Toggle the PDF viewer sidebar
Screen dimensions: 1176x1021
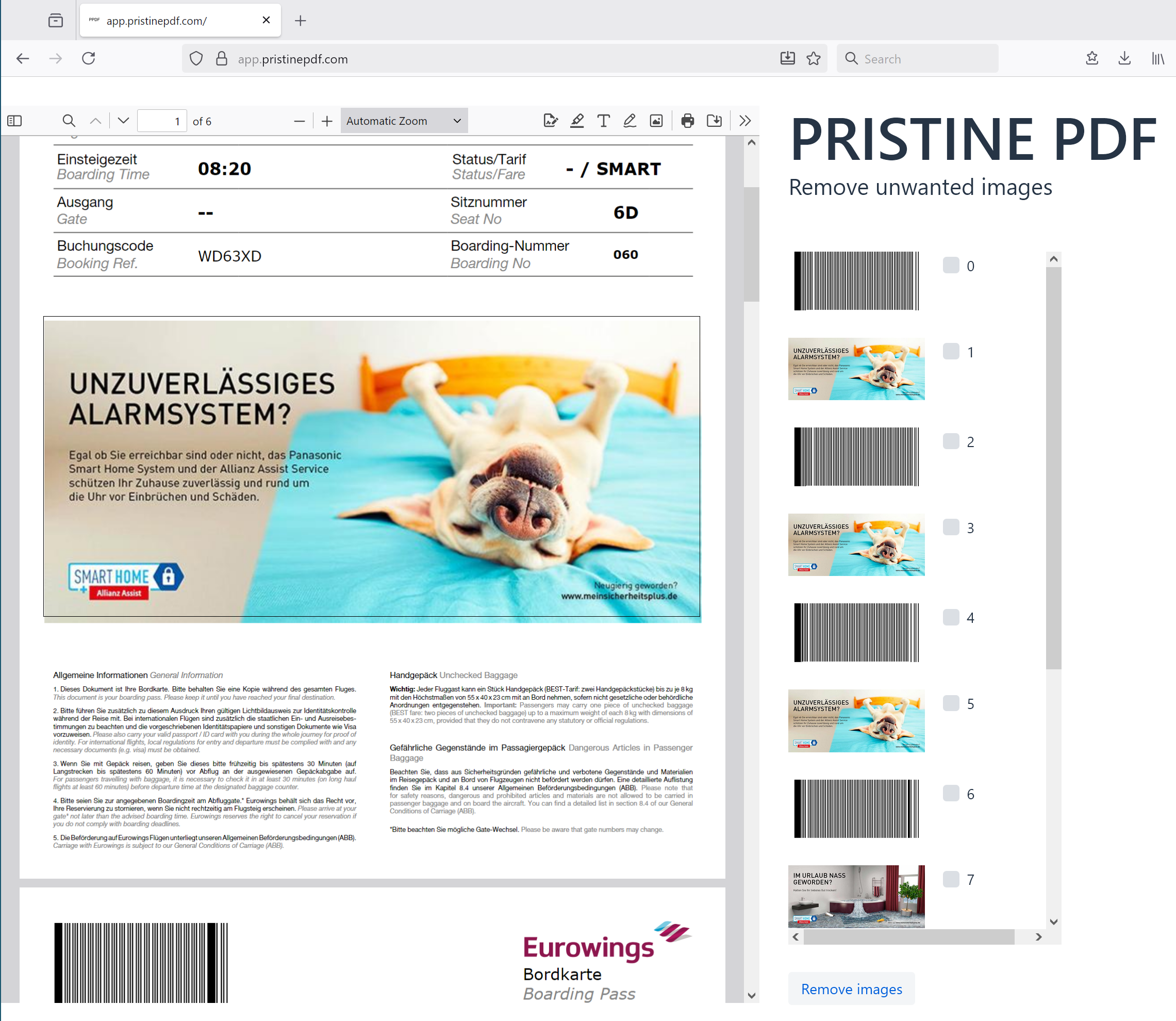coord(15,121)
